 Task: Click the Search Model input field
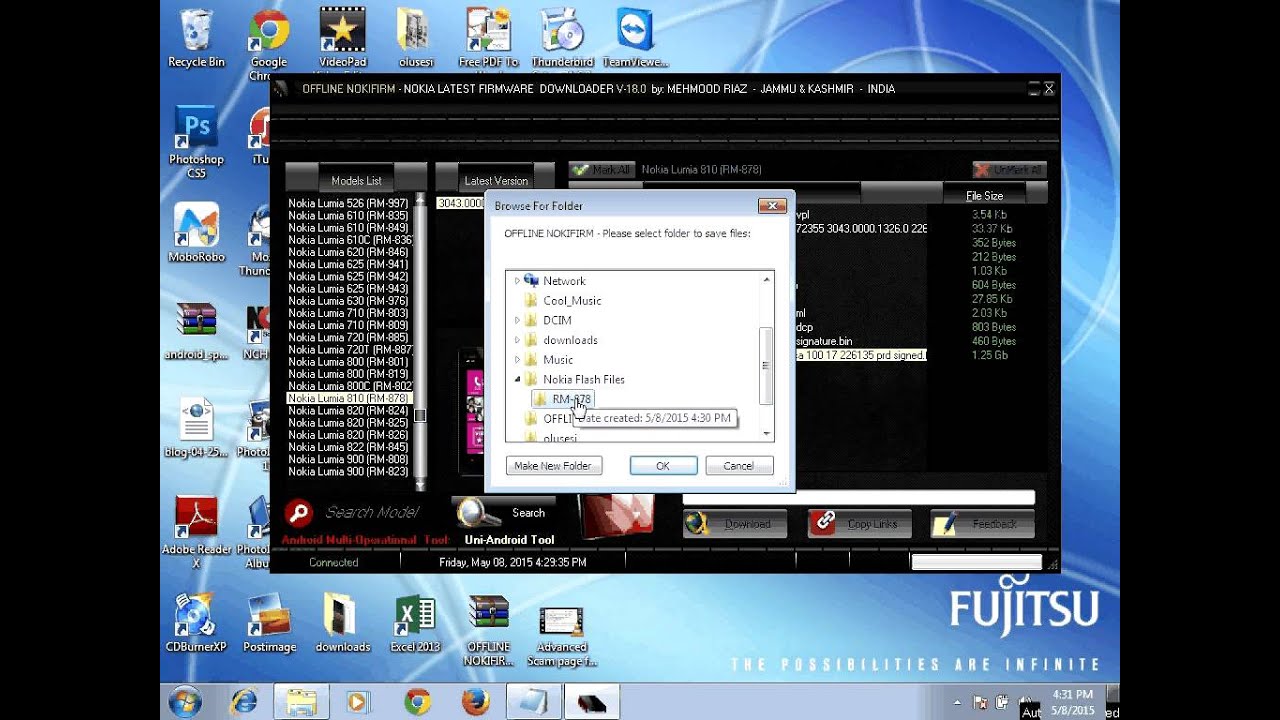coord(372,513)
